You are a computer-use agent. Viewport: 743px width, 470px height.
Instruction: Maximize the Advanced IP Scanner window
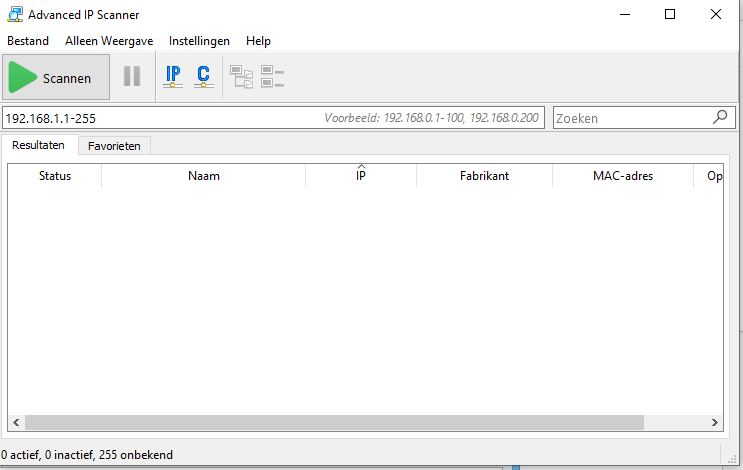tap(670, 14)
